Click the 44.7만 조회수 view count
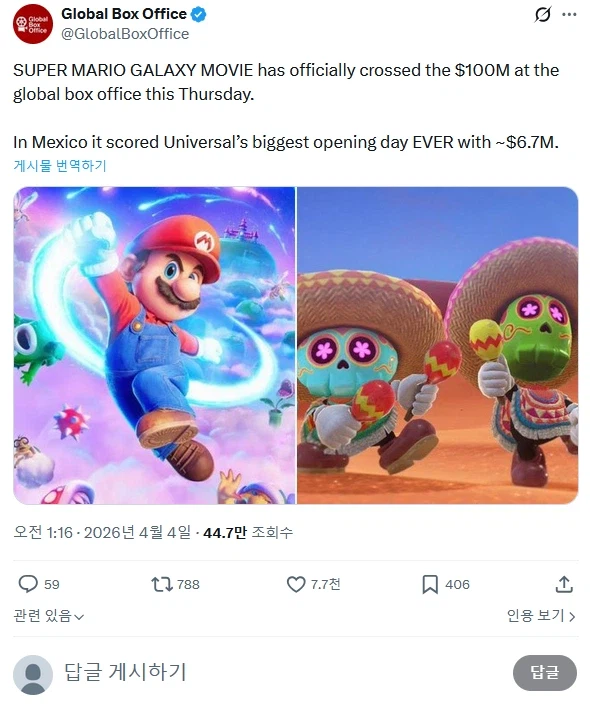The width and height of the screenshot is (590, 719). pos(248,532)
